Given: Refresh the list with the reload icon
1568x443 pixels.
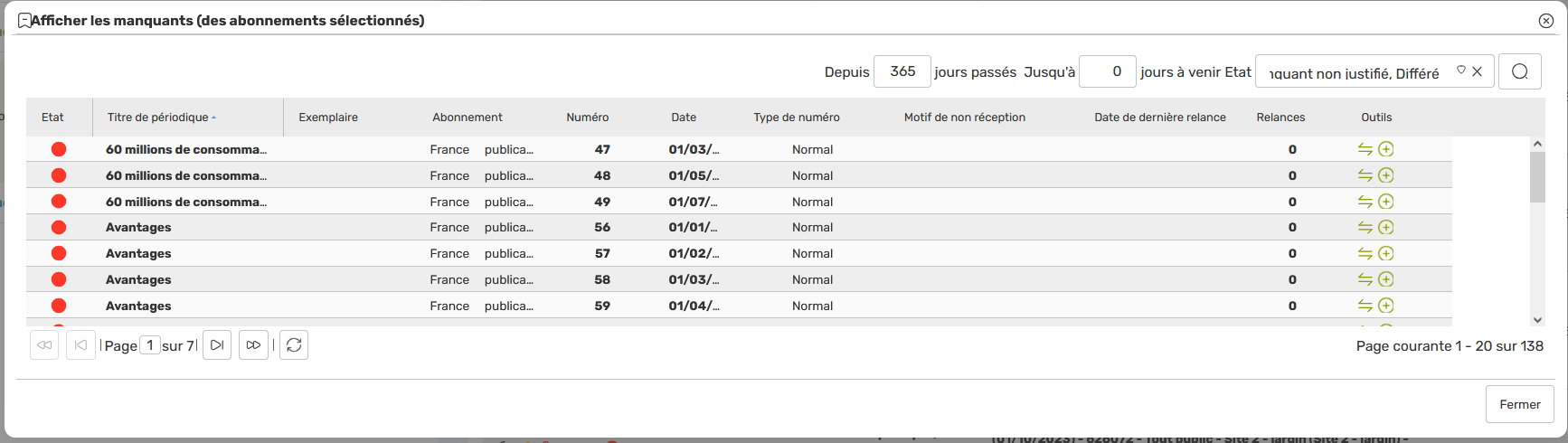Looking at the screenshot, I should pos(294,344).
